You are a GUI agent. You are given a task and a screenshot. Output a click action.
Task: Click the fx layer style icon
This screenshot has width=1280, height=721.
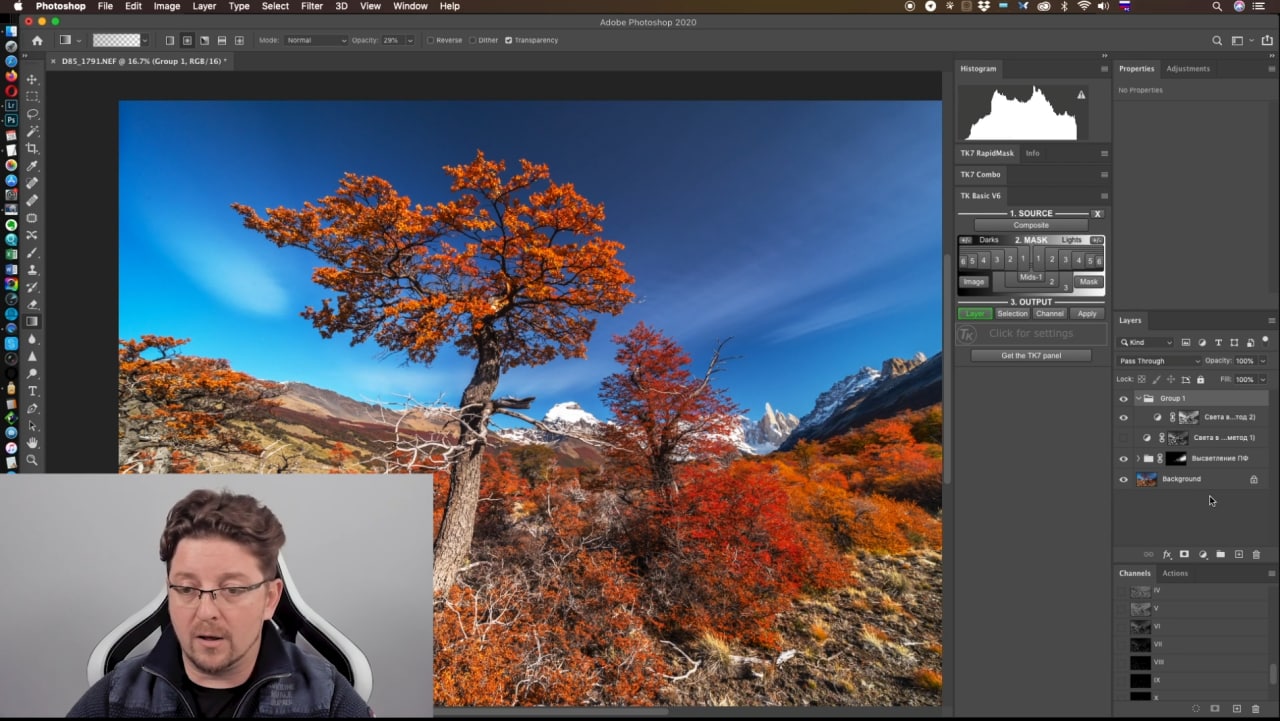(x=1166, y=554)
